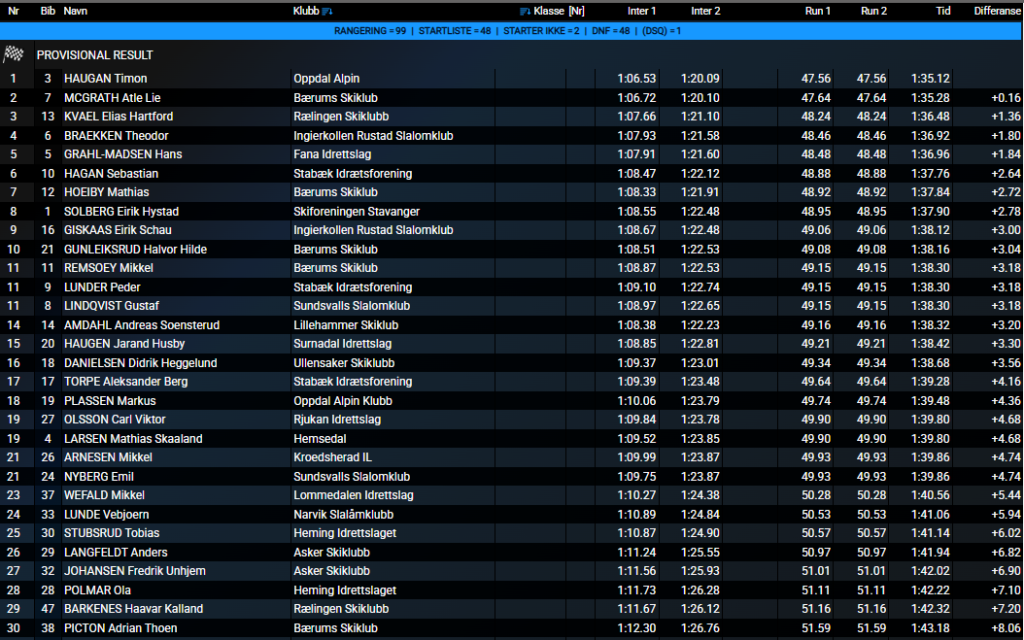Select the Oppdal Alpin club in row one

[x=326, y=78]
